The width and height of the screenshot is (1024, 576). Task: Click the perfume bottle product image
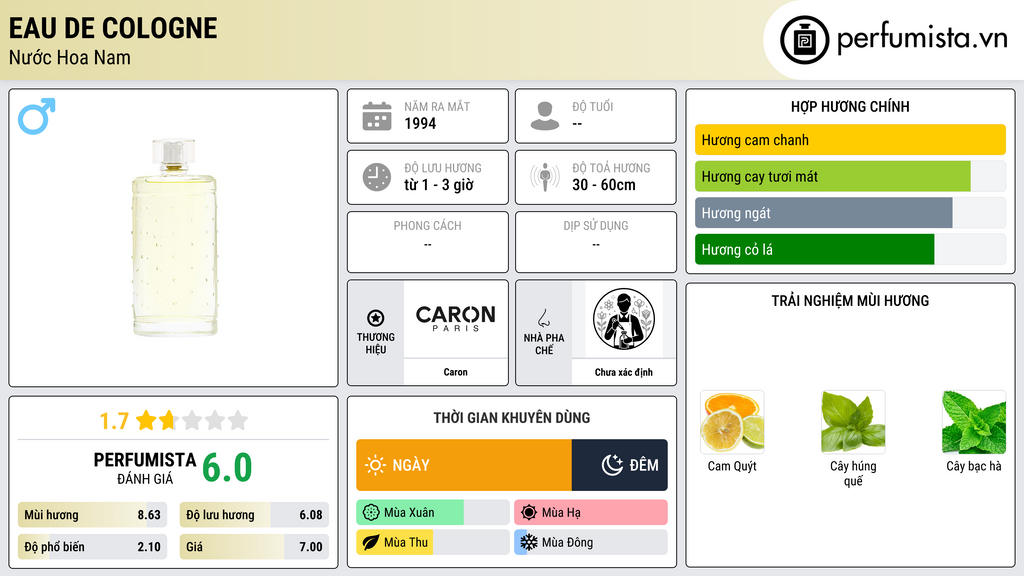tap(174, 238)
